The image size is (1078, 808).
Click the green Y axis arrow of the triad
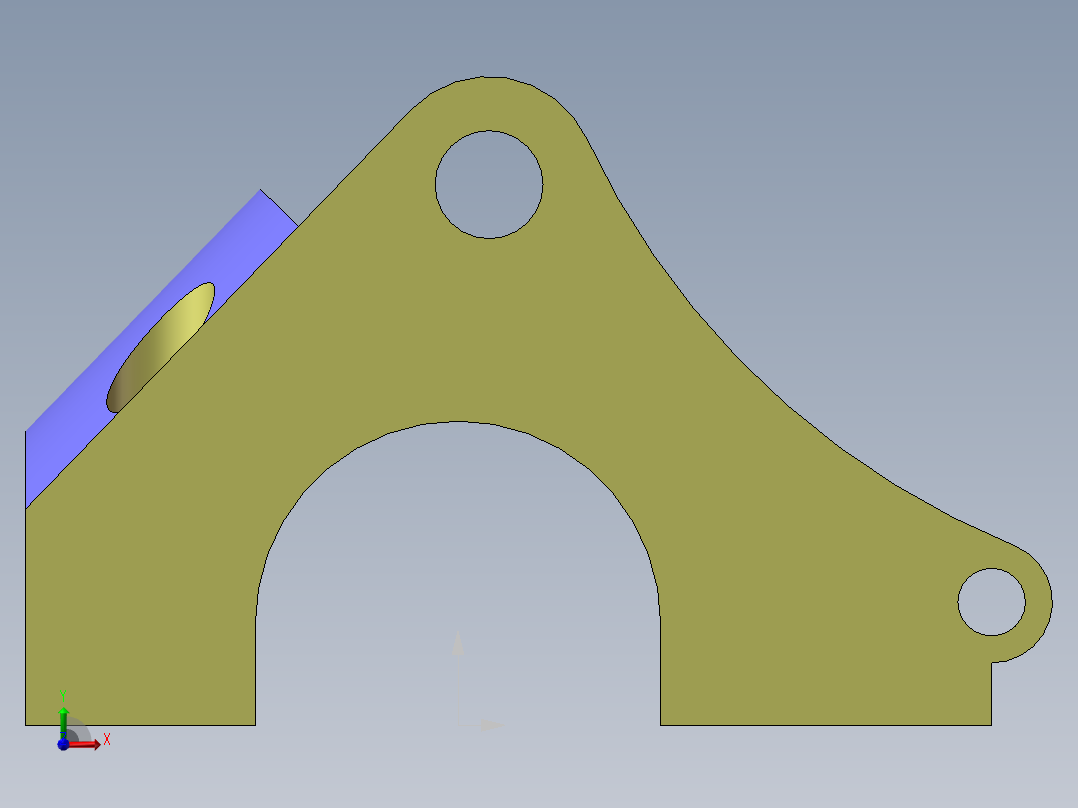point(63,722)
